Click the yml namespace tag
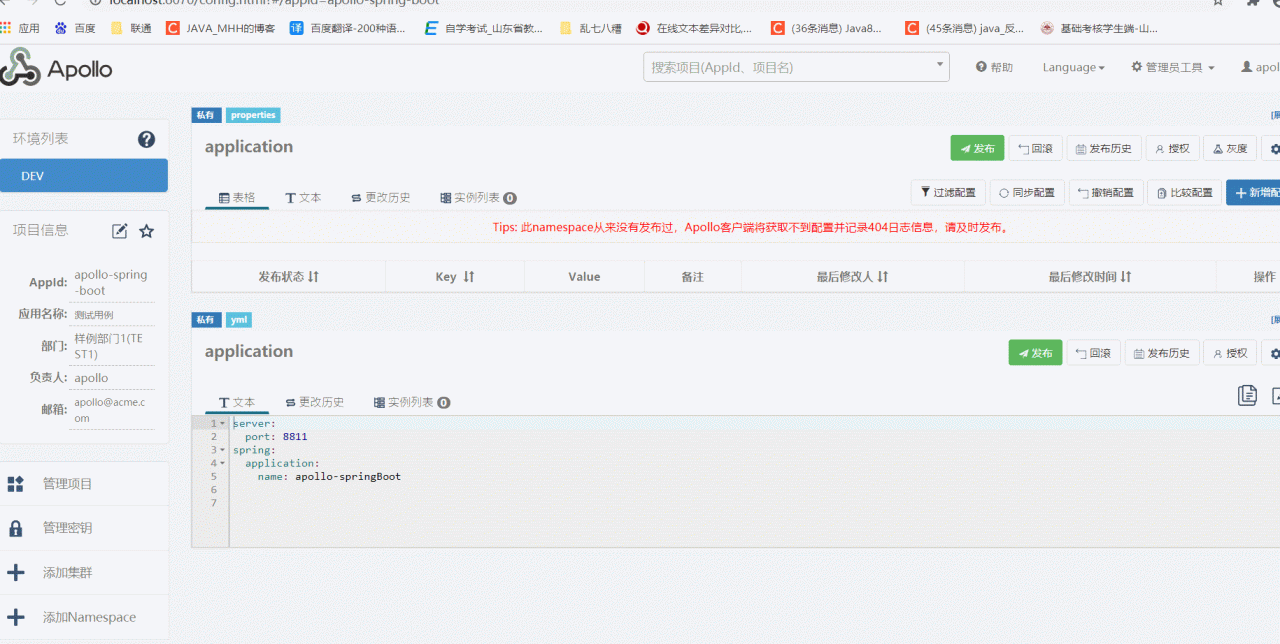The height and width of the screenshot is (644, 1280). [238, 320]
